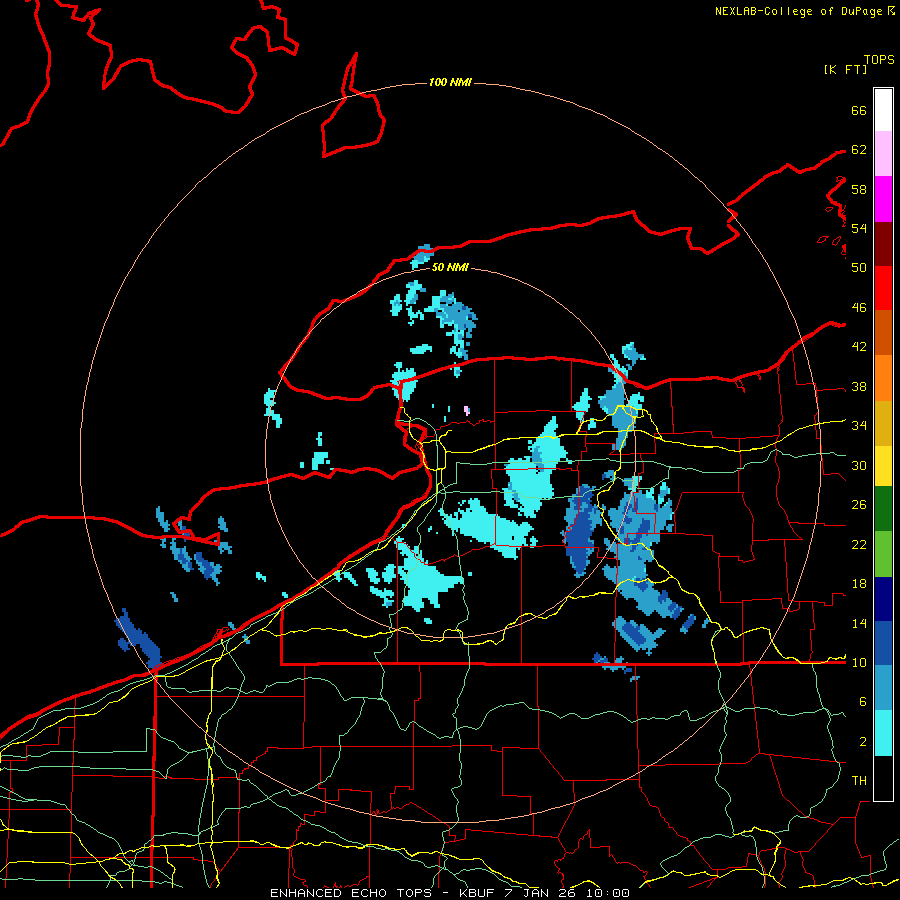Click the 18 legend value
The width and height of the screenshot is (900, 900).
pyautogui.click(x=859, y=584)
